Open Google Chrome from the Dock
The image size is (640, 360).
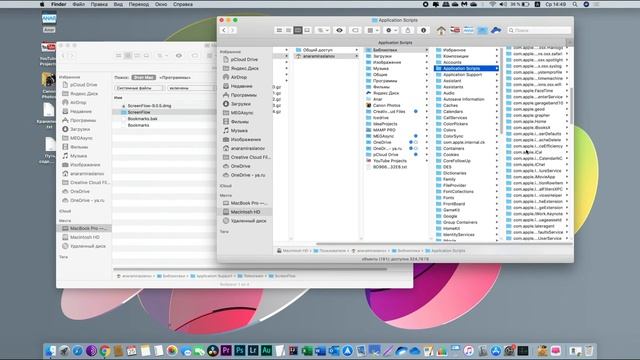[x=105, y=350]
